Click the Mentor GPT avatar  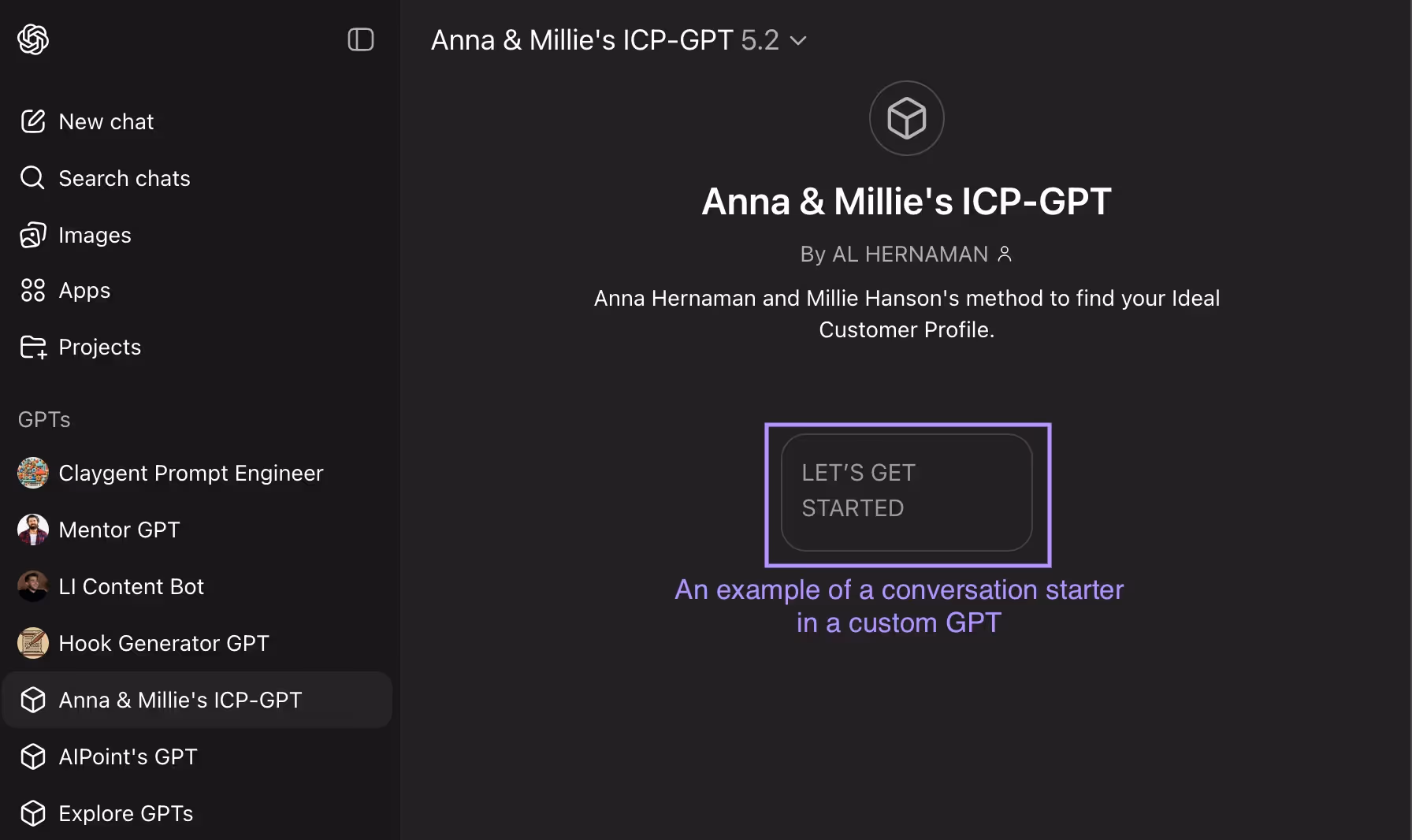[x=33, y=530]
